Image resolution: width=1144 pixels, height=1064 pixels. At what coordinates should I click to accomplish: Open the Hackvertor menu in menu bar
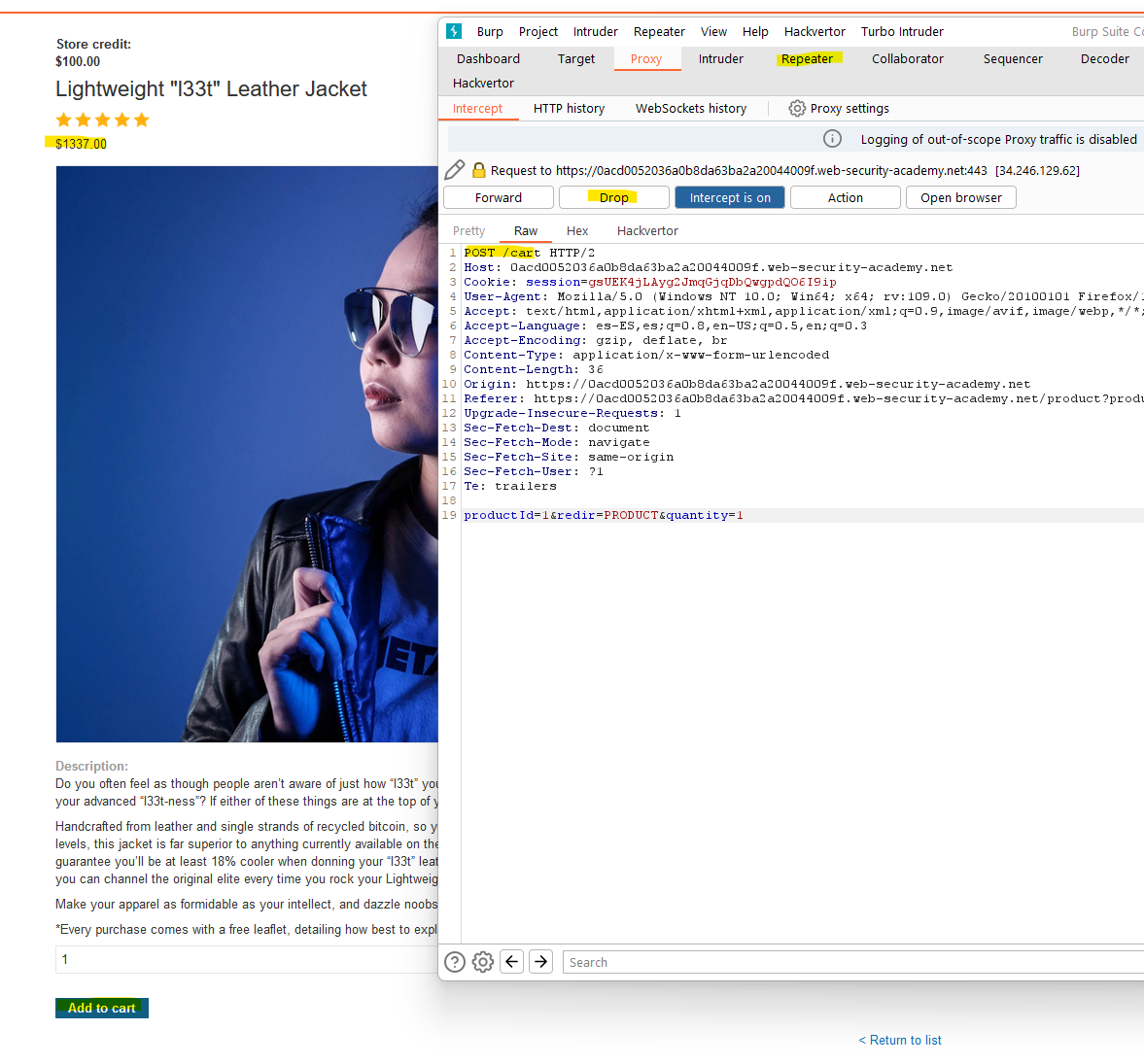click(x=815, y=32)
